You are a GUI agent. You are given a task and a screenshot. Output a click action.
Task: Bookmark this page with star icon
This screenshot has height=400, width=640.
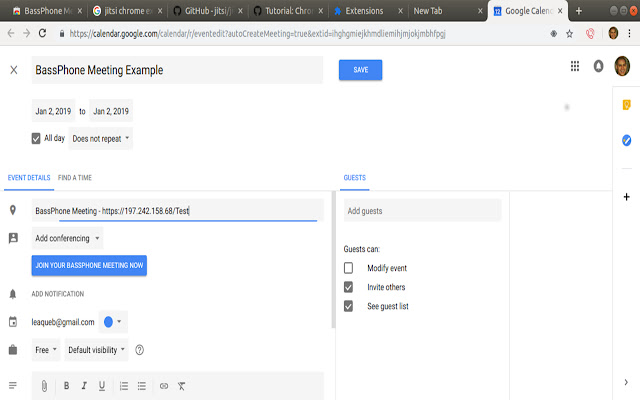click(x=569, y=34)
